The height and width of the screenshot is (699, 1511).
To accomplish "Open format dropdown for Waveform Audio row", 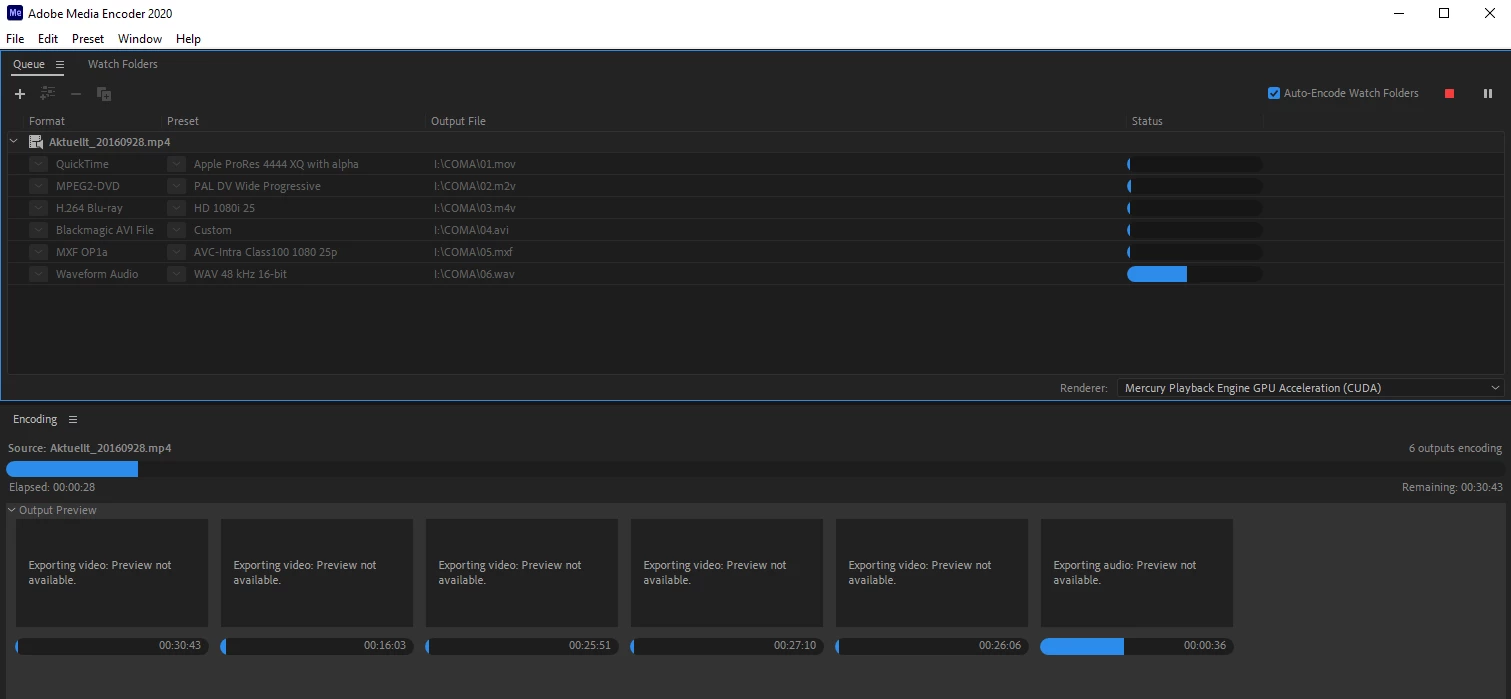I will [x=38, y=274].
